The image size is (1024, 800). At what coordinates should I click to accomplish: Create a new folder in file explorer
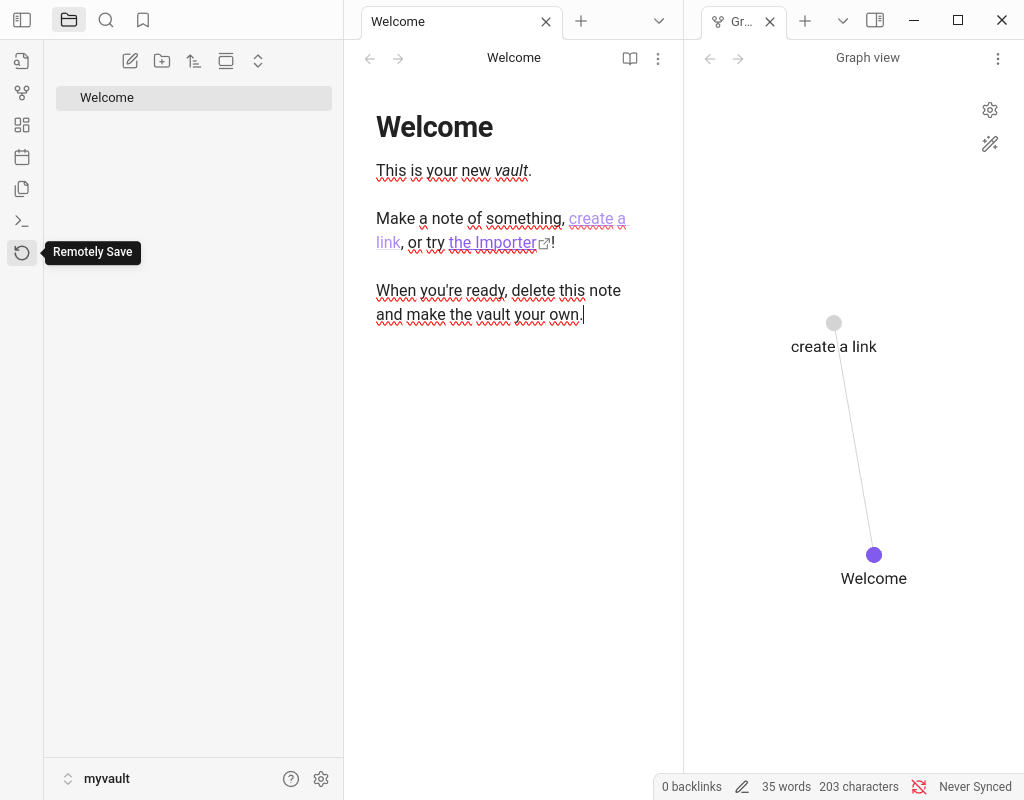pos(162,61)
